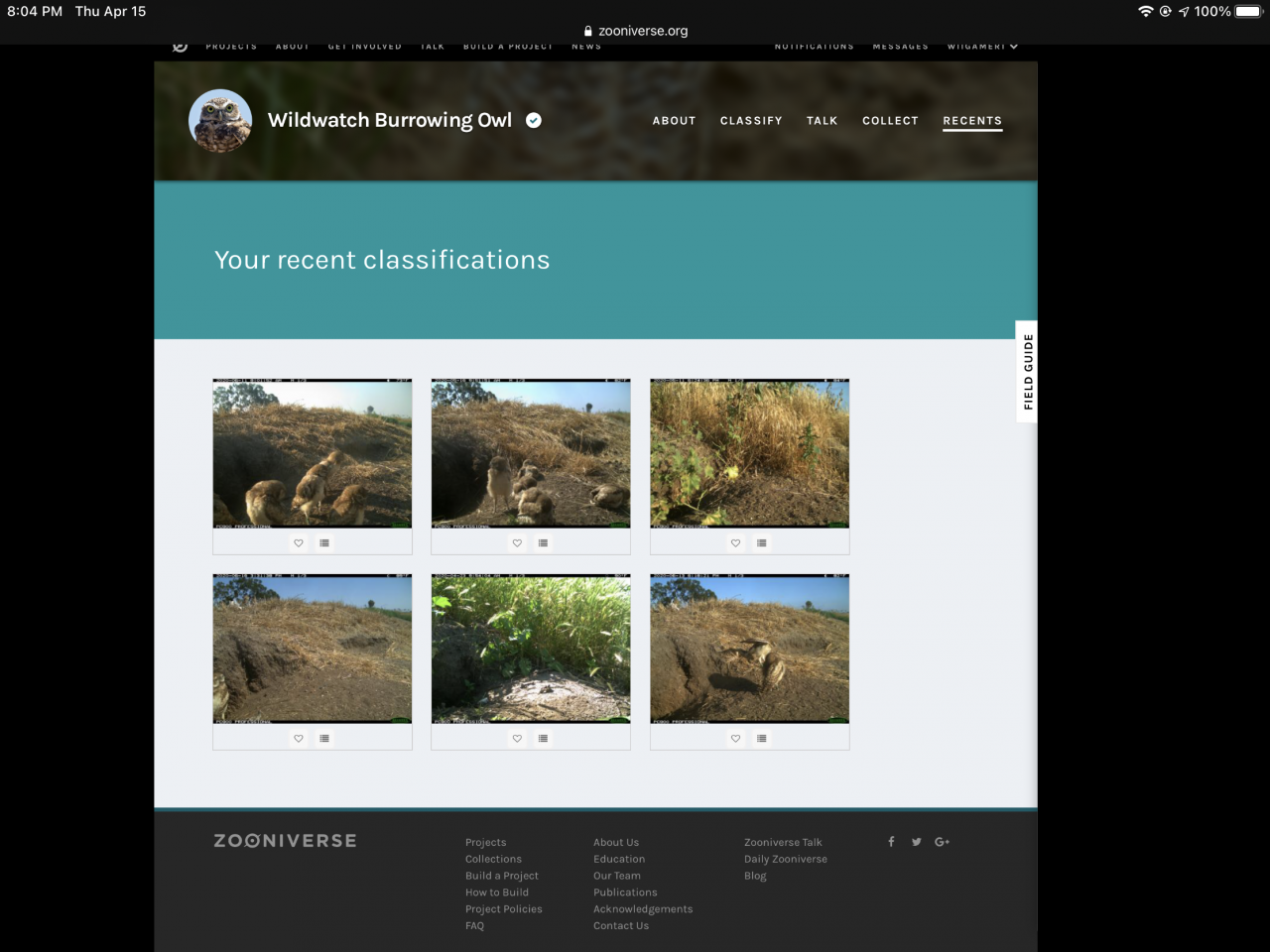Tap the battery indicator in status bar
1270x952 pixels.
coord(1249,11)
